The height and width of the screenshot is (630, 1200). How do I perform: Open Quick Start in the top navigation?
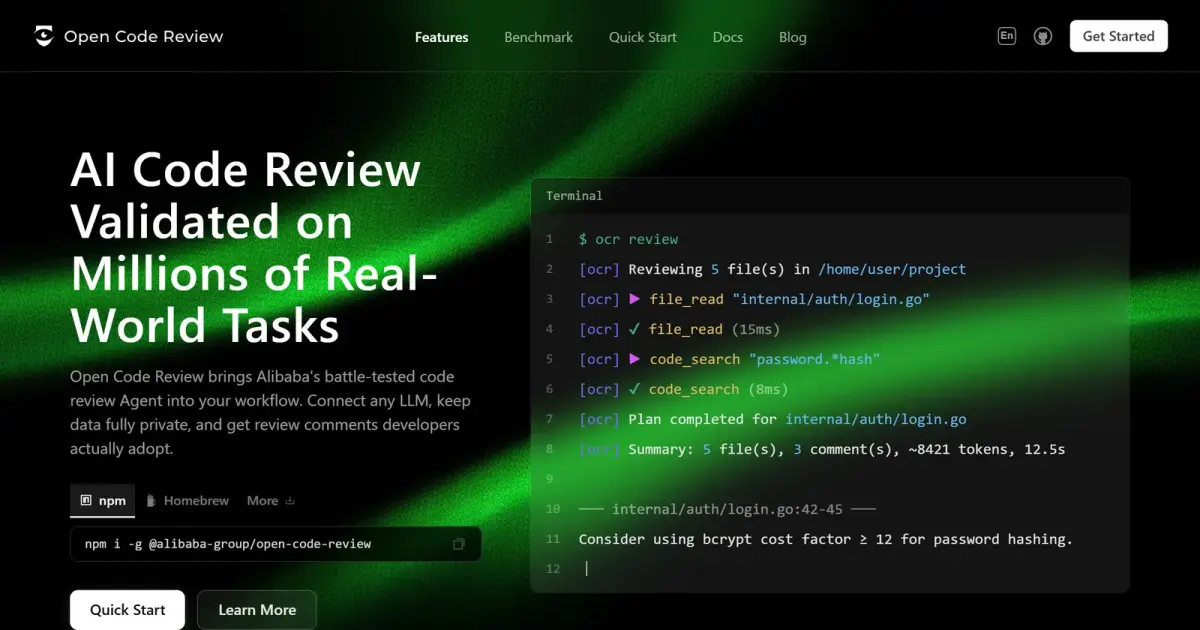point(643,37)
